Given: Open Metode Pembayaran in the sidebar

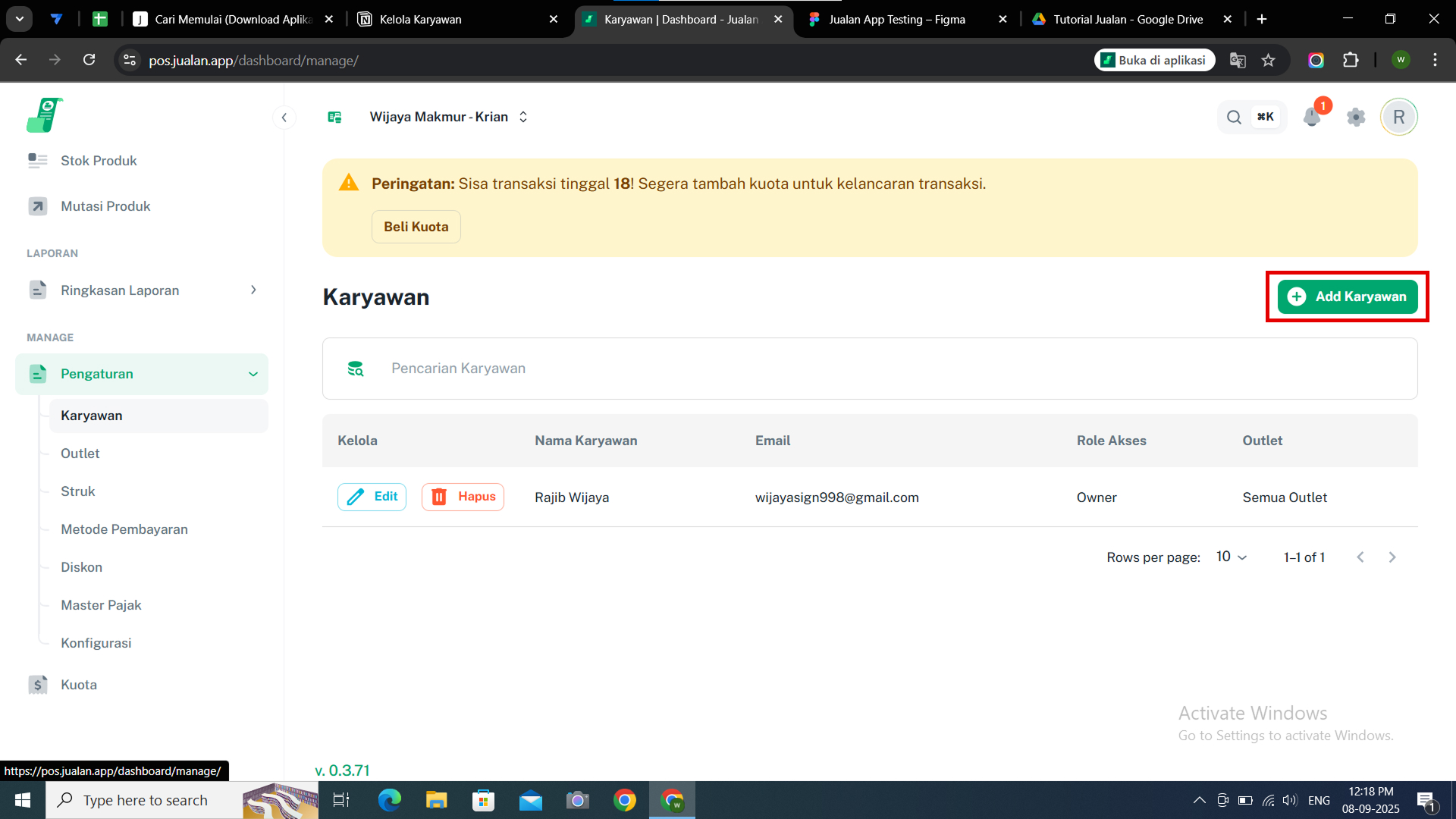Looking at the screenshot, I should [124, 529].
